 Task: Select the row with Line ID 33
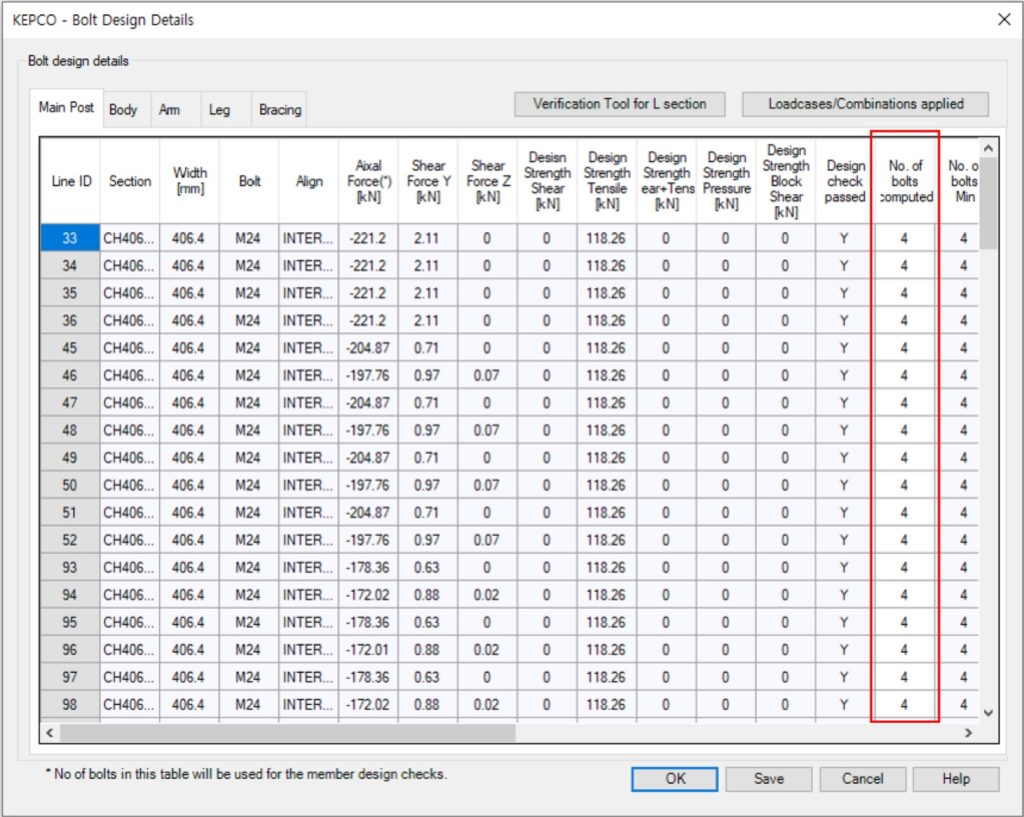(71, 238)
